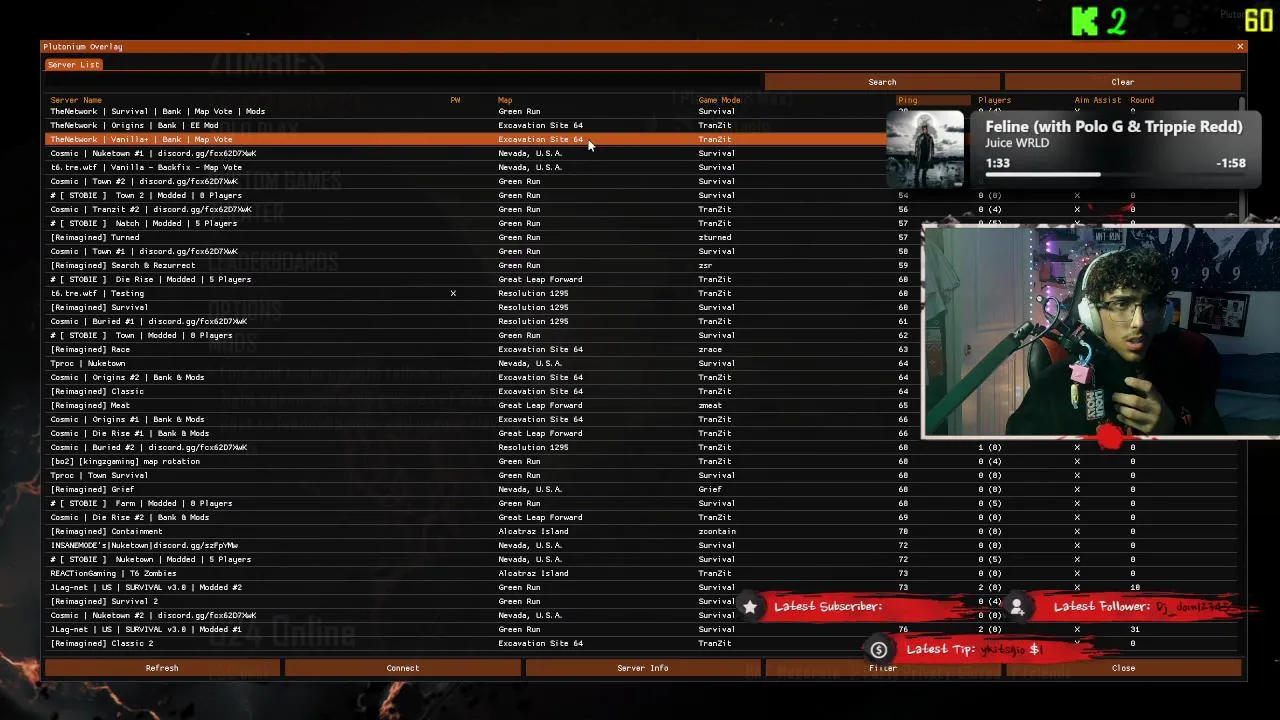The height and width of the screenshot is (720, 1280).
Task: Sort by Players column header
Action: click(x=994, y=100)
